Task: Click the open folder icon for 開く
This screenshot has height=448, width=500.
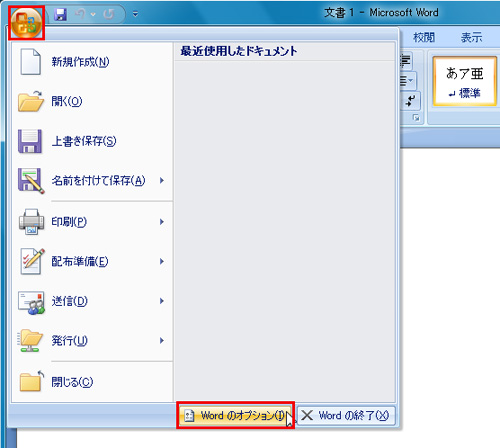Action: (30, 101)
